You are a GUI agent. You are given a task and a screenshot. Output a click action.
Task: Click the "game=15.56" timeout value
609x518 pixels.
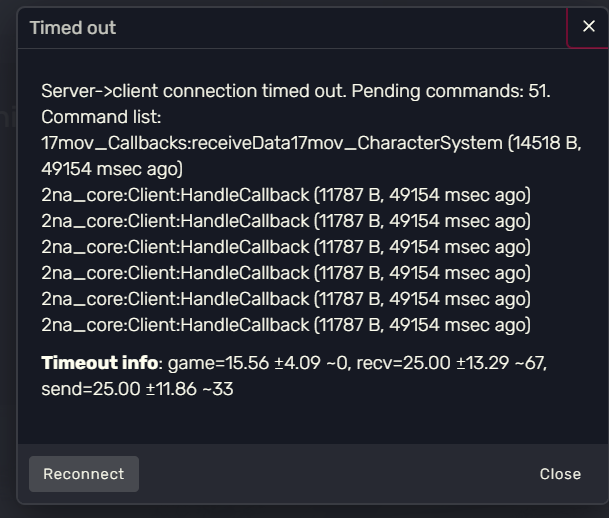218,363
